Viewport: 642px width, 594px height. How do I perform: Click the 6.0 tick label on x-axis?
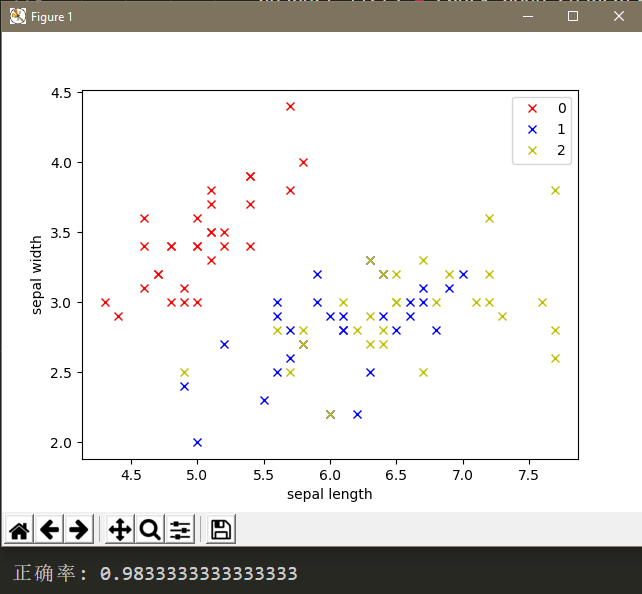330,475
